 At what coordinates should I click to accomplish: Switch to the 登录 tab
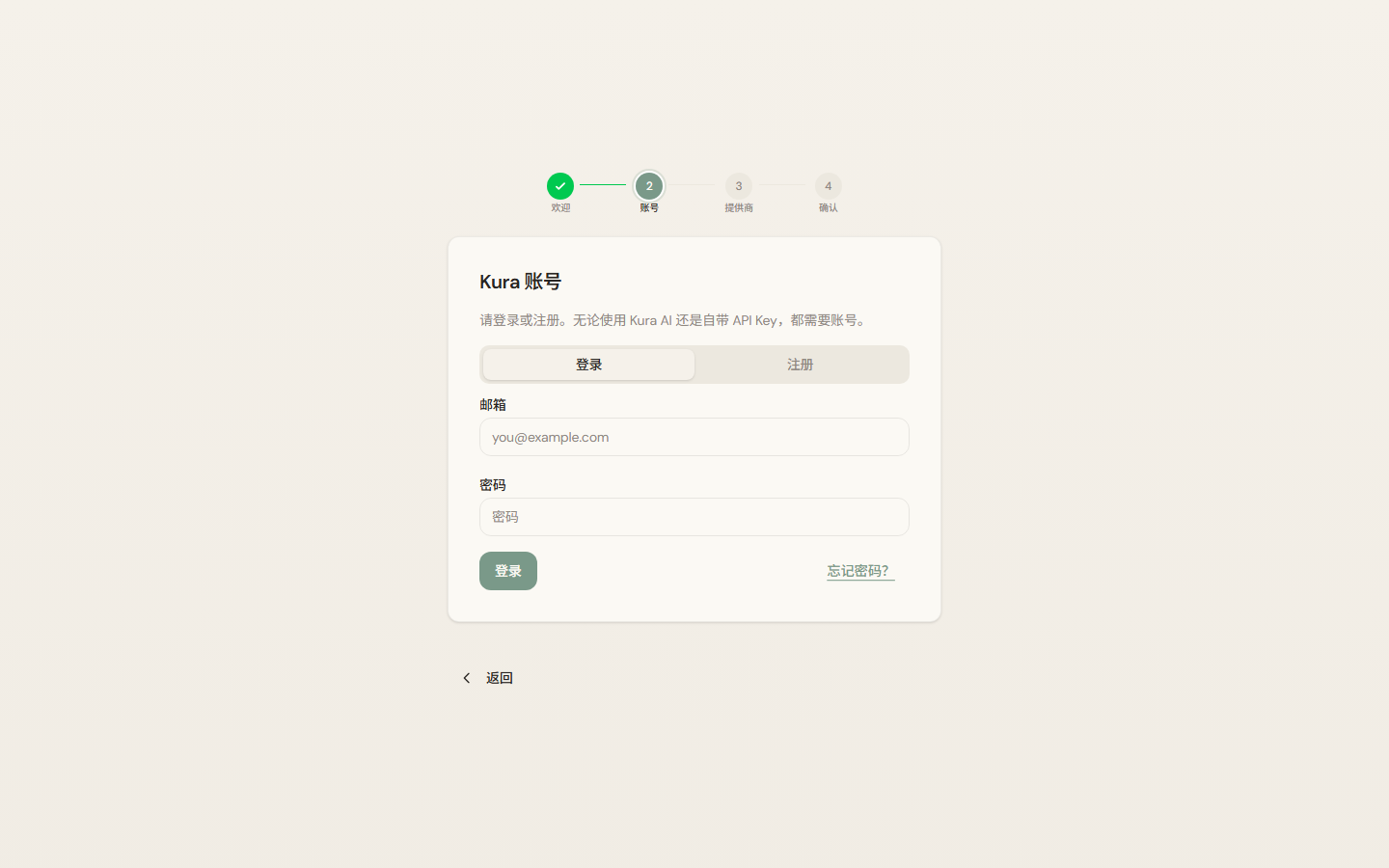(588, 365)
